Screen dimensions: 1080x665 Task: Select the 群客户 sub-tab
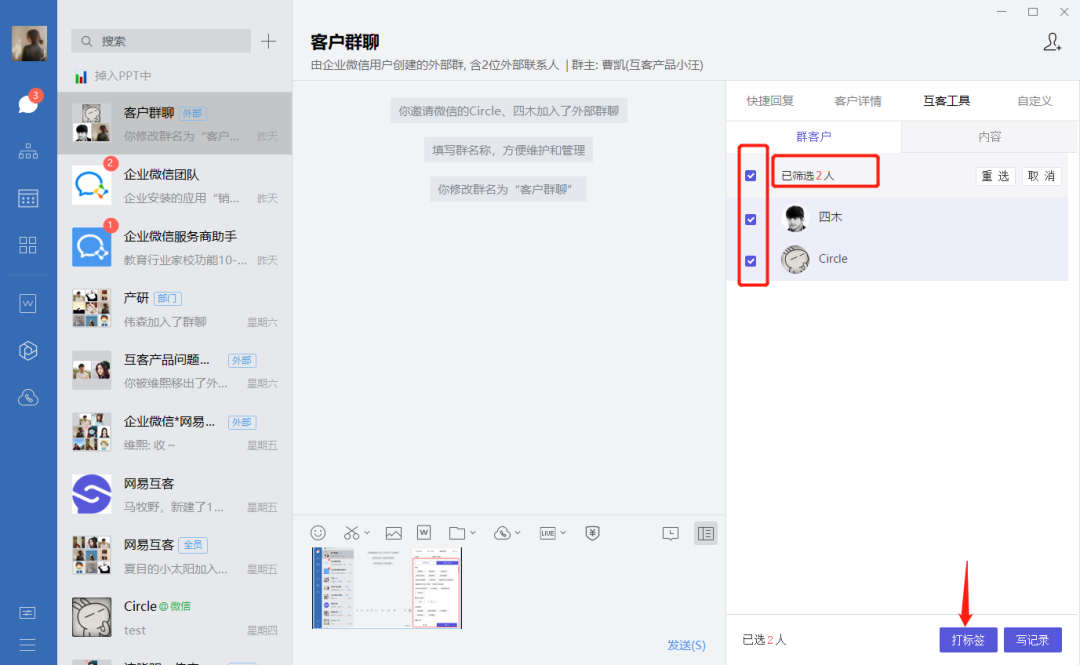pos(813,136)
